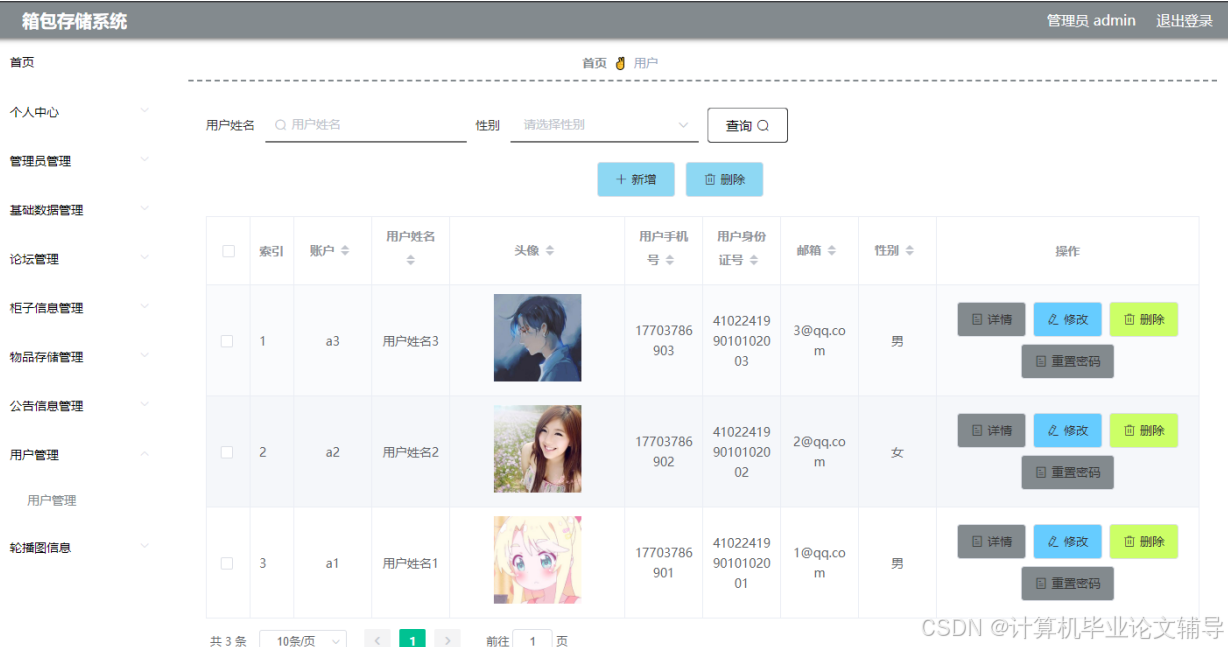This screenshot has width=1228, height=647.
Task: Go to 首页 in the sidebar
Action: [x=22, y=62]
